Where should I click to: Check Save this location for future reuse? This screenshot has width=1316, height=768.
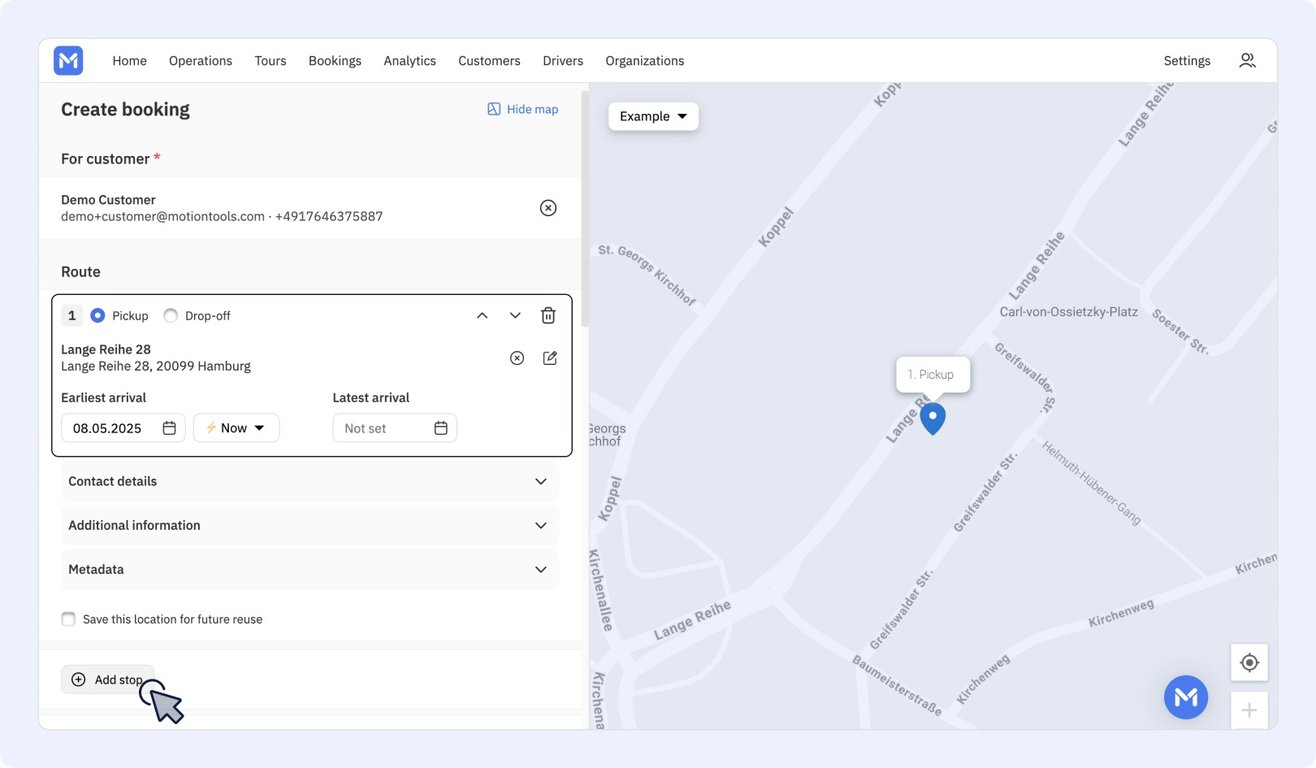(69, 619)
